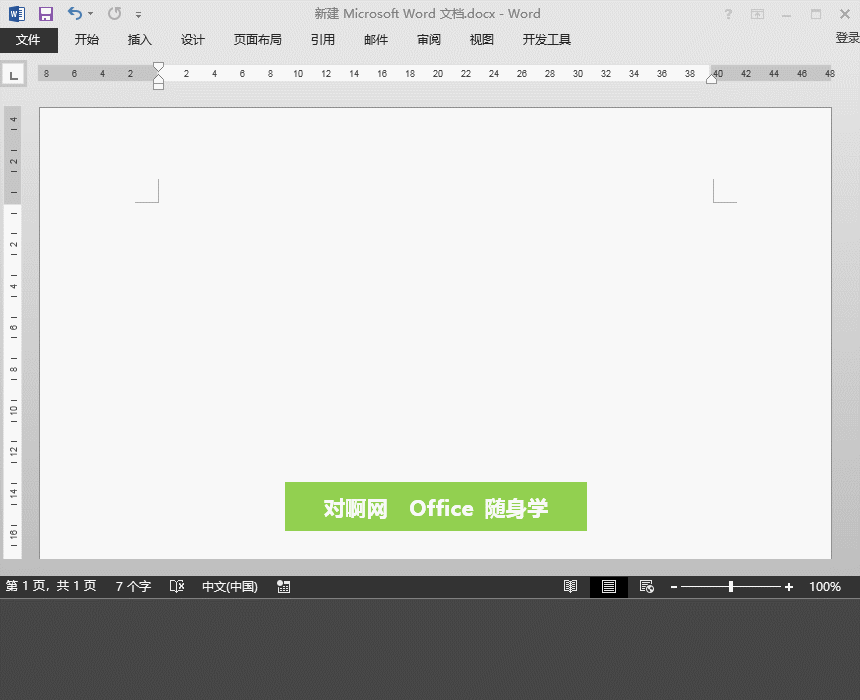Screen dimensions: 860x700
Task: Click the 100% zoom level
Action: click(825, 586)
